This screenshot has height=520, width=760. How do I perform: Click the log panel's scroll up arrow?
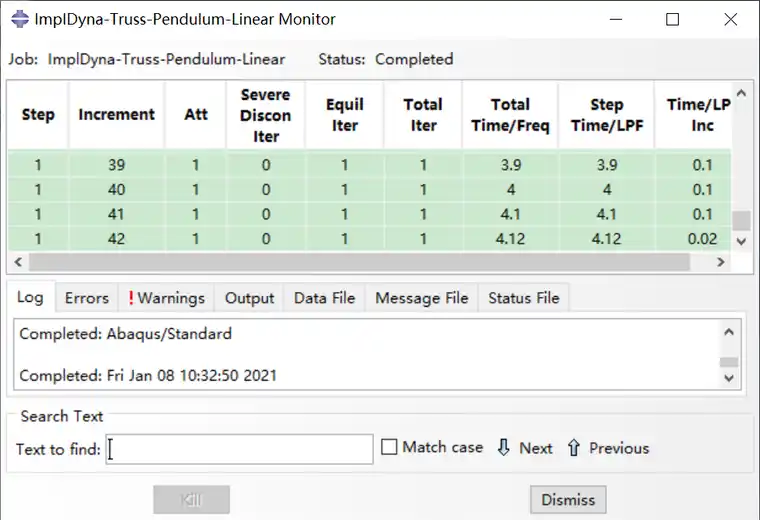(728, 331)
